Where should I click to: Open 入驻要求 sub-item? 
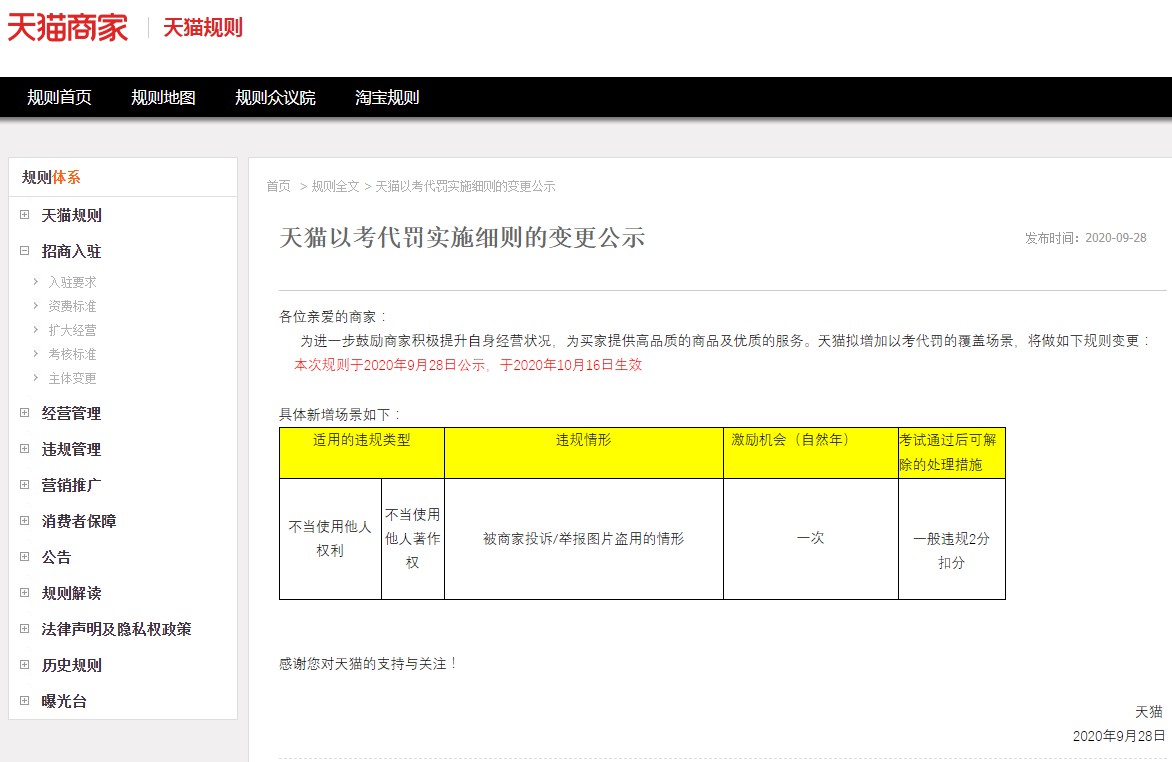coord(73,282)
